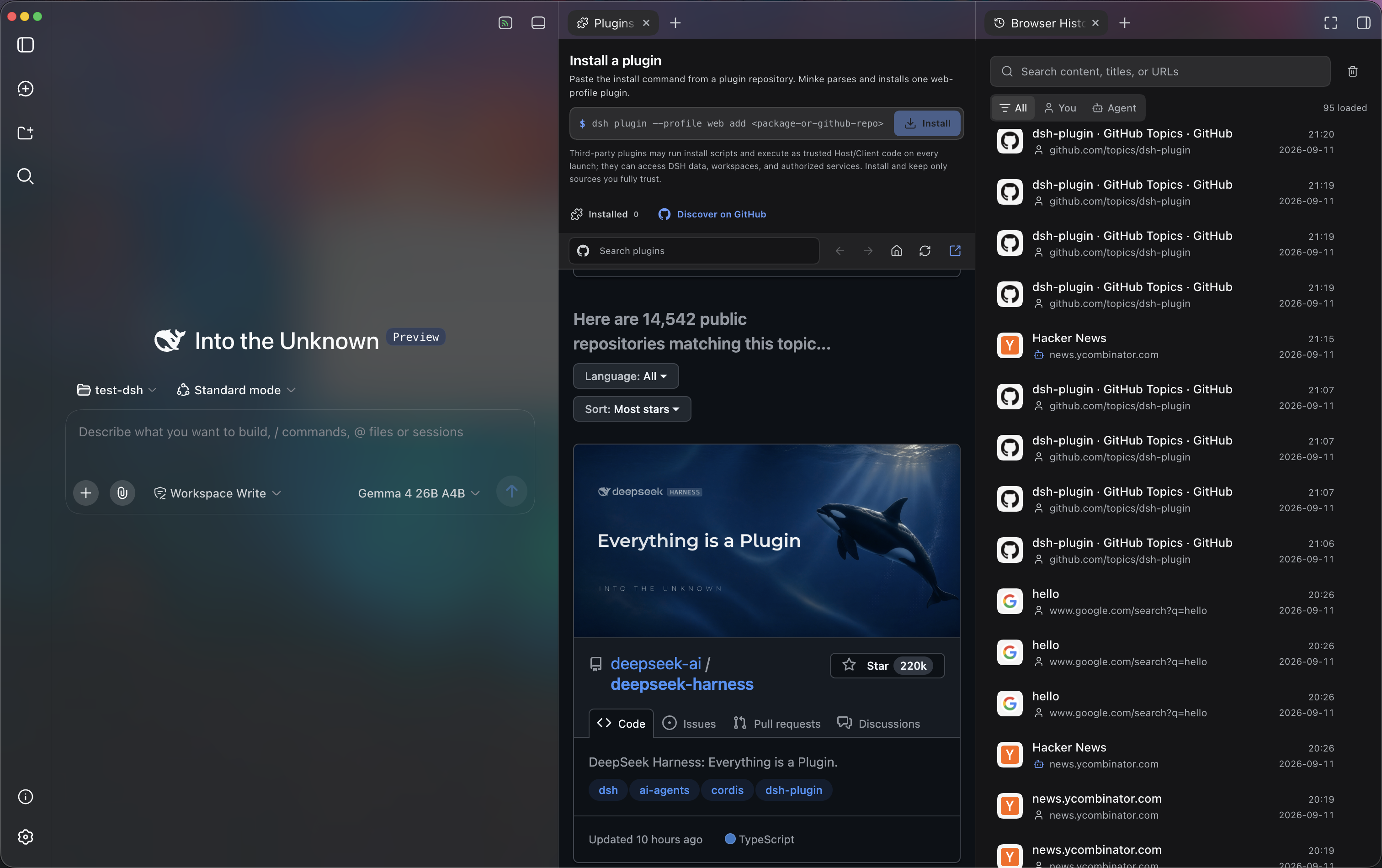This screenshot has height=868, width=1382.
Task: Open the new folder icon in the sidebar
Action: click(25, 132)
